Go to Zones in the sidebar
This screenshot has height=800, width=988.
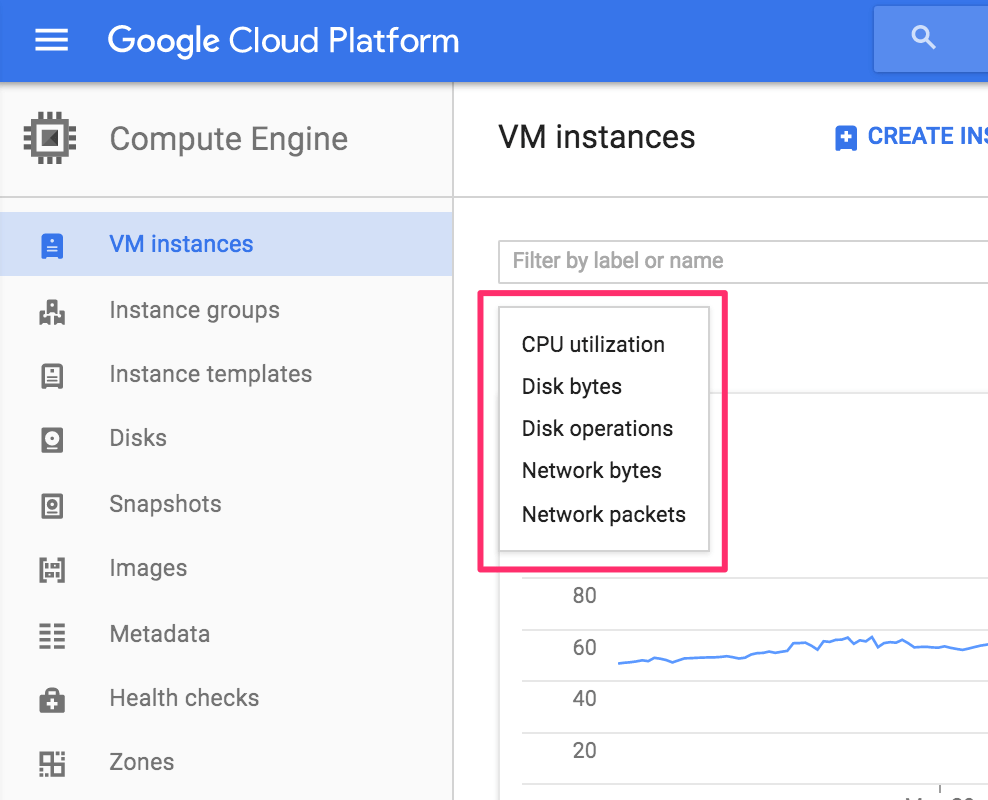pos(142,762)
